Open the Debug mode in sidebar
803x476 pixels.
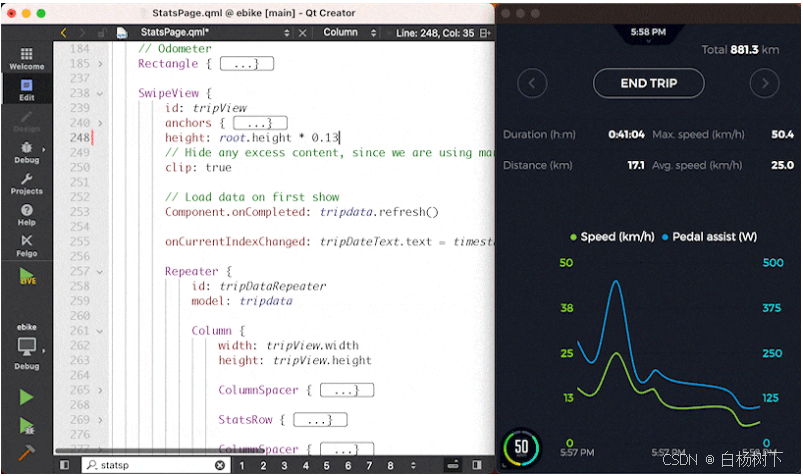27,152
